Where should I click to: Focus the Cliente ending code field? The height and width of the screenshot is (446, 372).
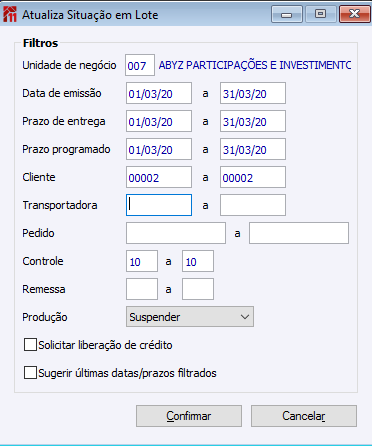253,177
